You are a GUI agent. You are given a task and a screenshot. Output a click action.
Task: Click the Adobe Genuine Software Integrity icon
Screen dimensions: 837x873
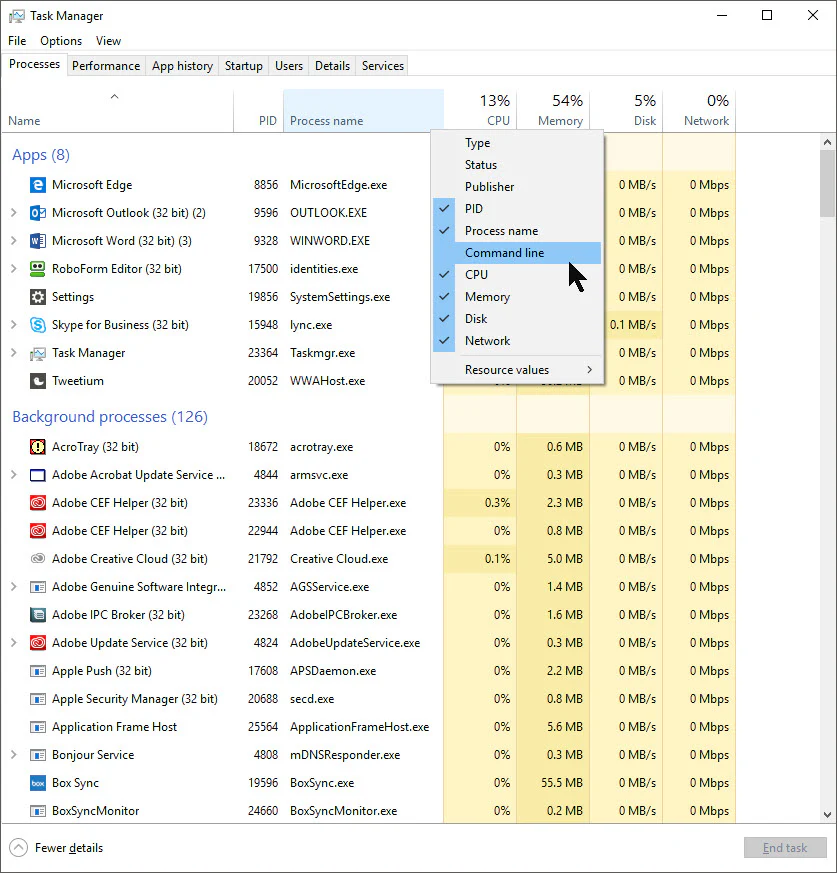click(x=37, y=587)
